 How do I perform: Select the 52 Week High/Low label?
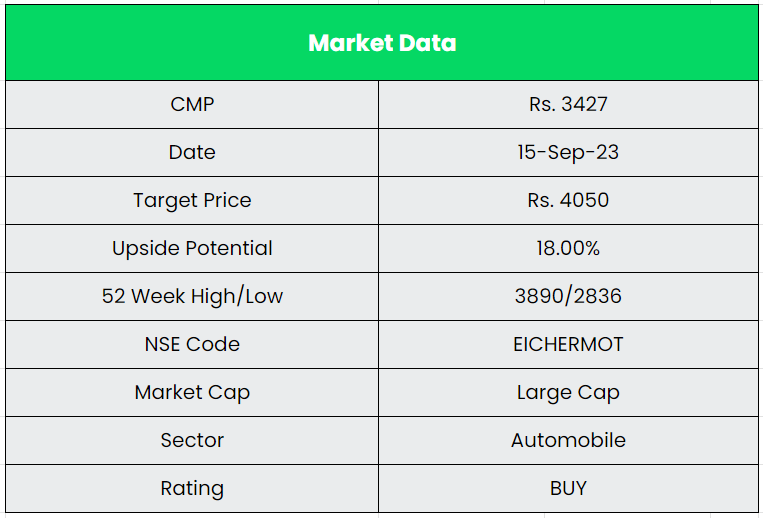point(192,296)
